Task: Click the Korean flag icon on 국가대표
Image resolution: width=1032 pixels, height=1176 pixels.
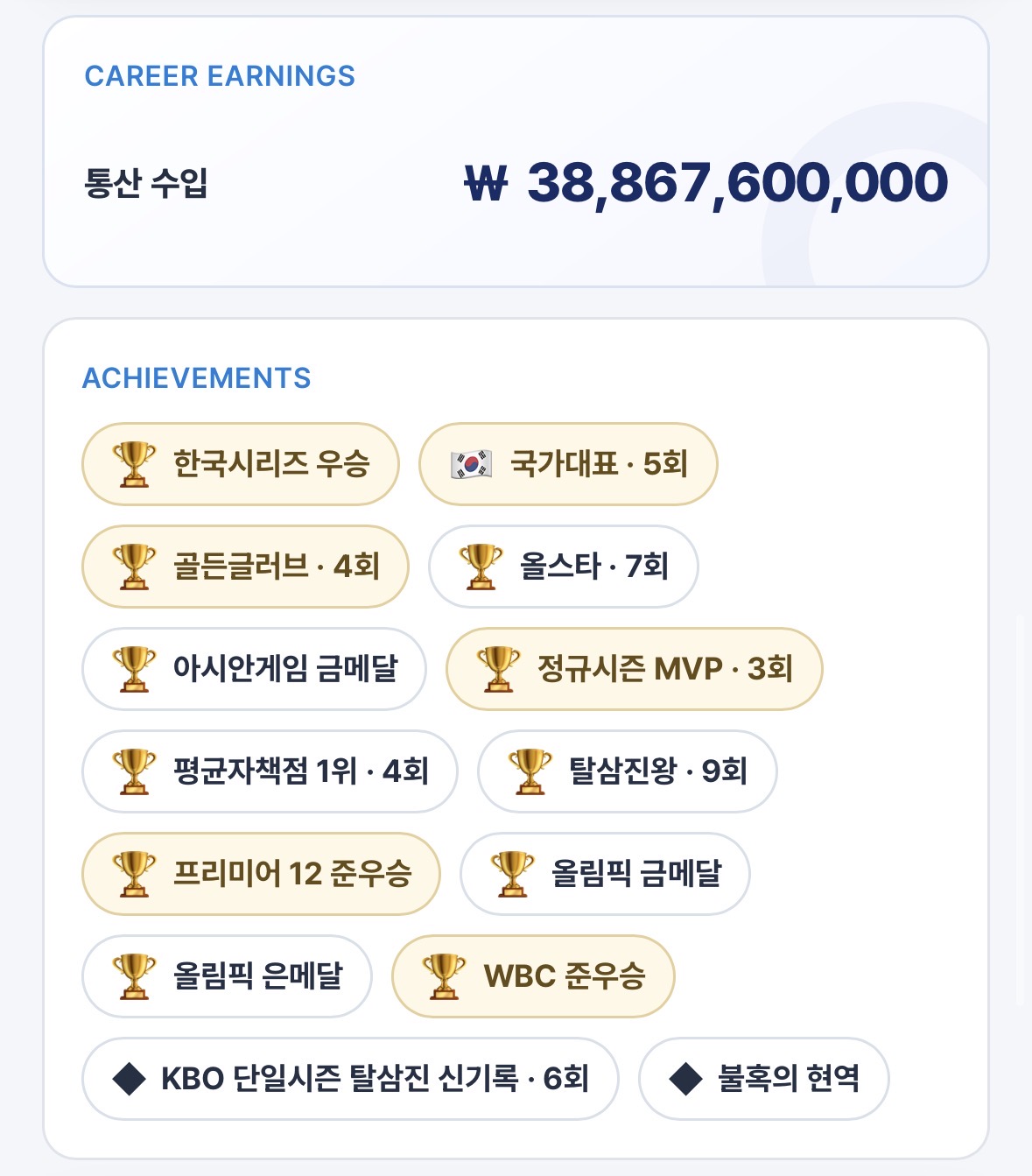Action: (x=471, y=464)
